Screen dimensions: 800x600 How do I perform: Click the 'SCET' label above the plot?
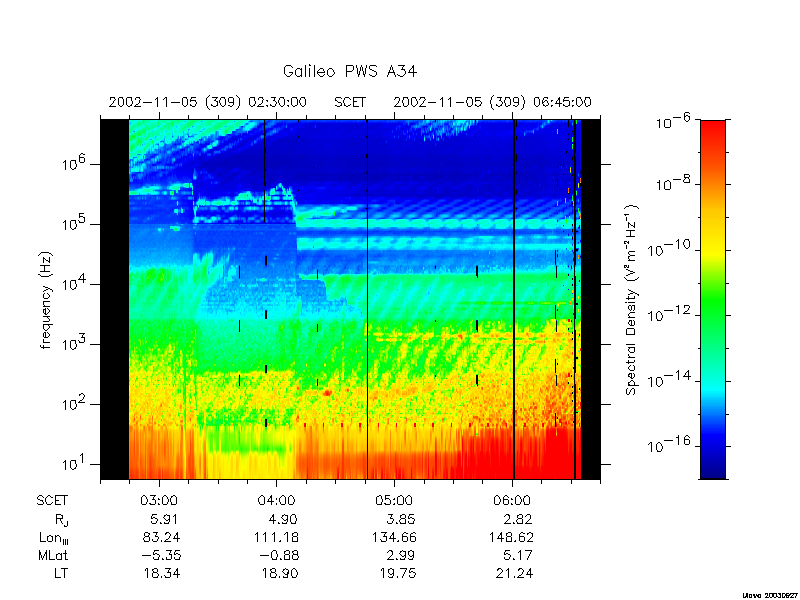pos(350,103)
